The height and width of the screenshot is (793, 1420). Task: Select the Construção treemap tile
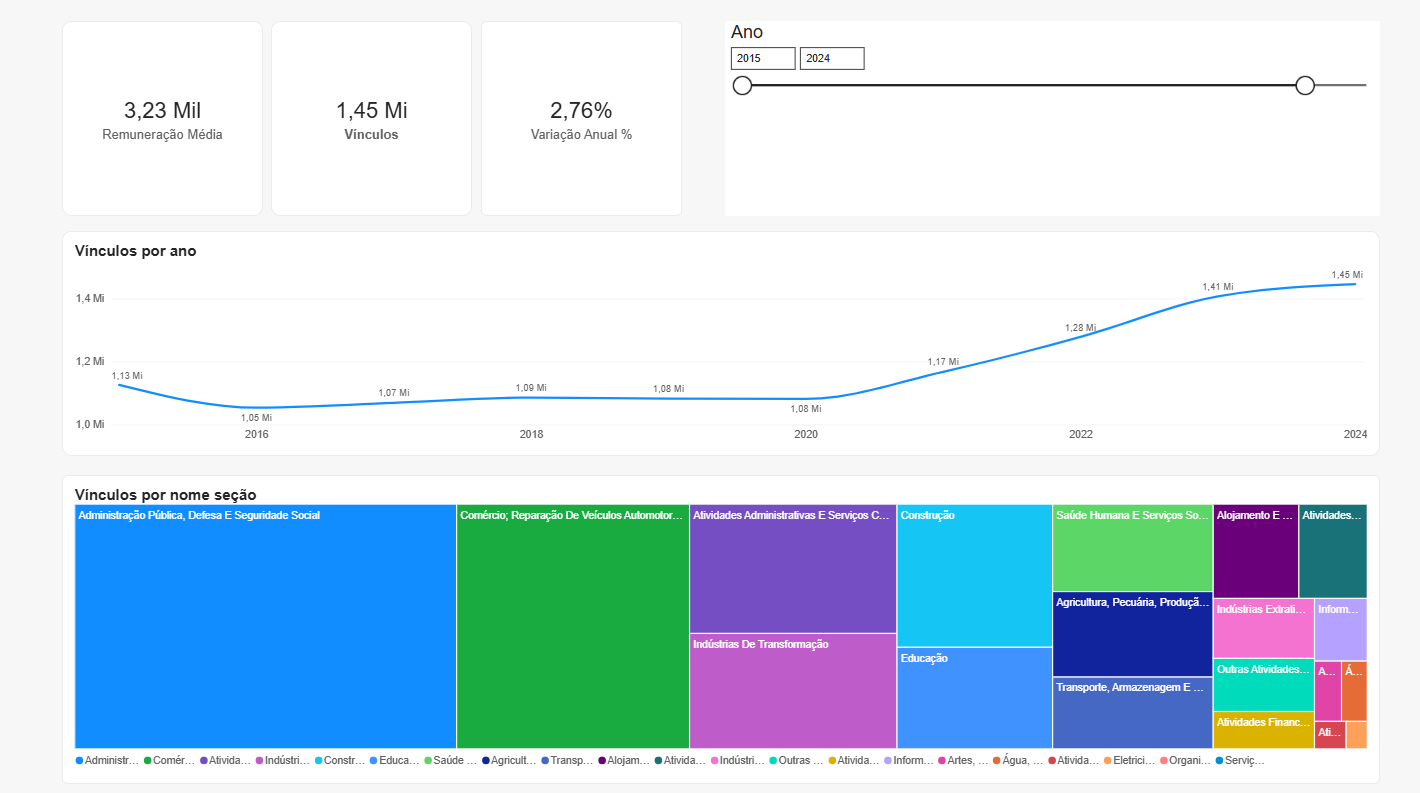(x=974, y=575)
